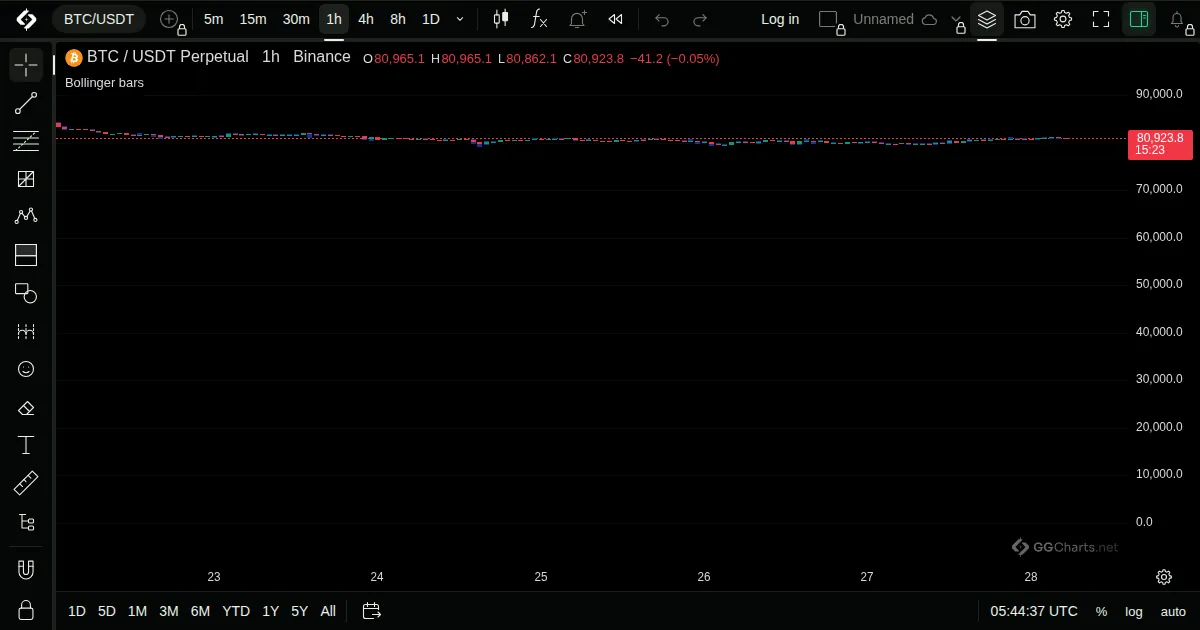Switch to 5m timeframe

pyautogui.click(x=213, y=19)
